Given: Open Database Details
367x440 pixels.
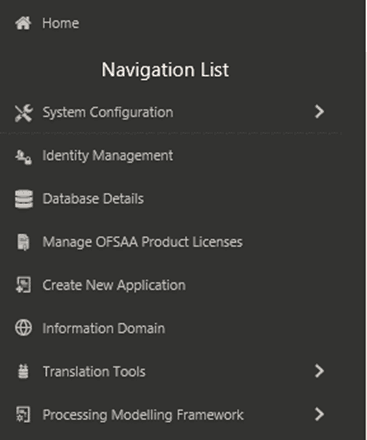Looking at the screenshot, I should pyautogui.click(x=93, y=199).
